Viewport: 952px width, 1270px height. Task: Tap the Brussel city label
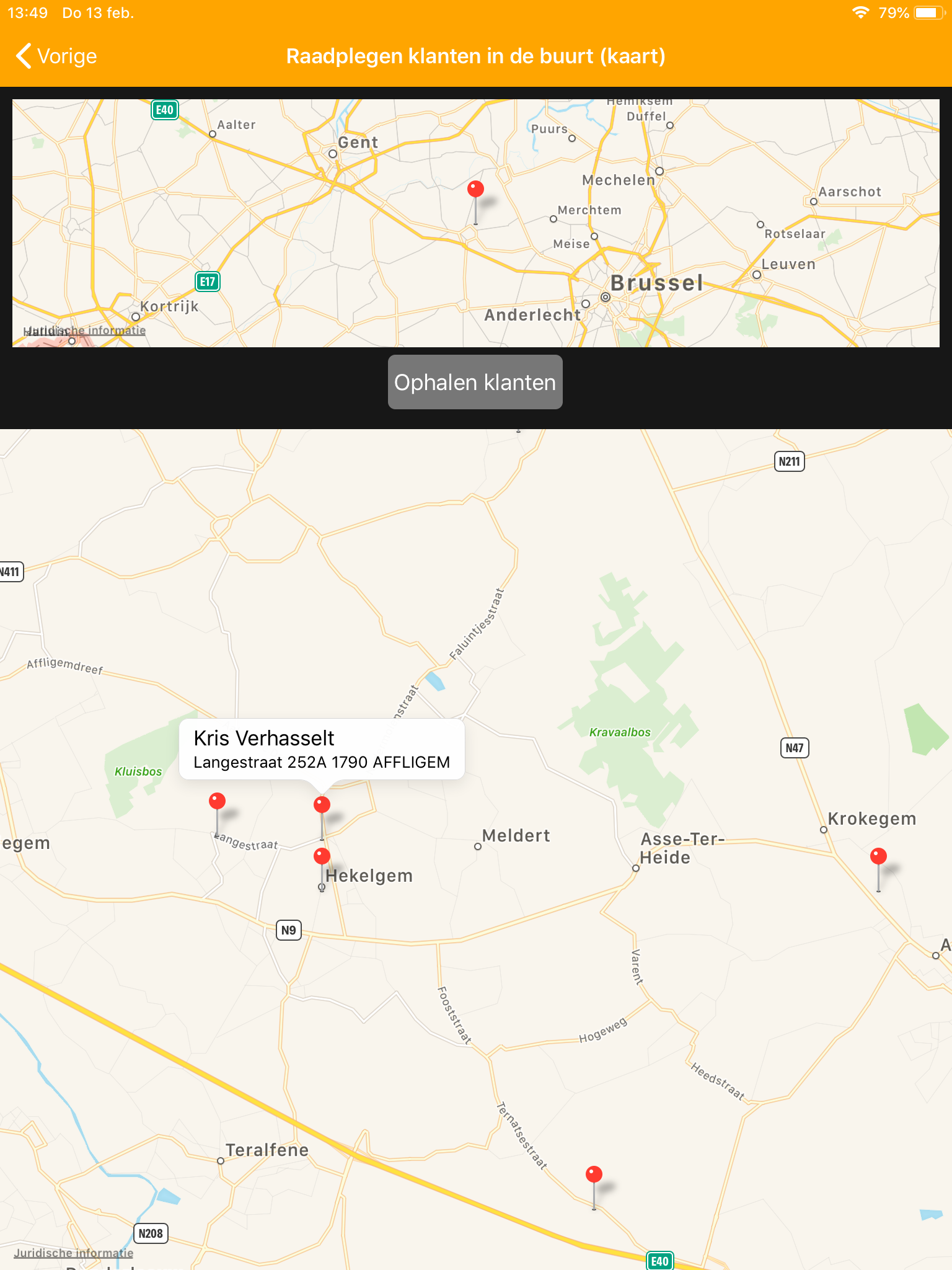pos(657,283)
